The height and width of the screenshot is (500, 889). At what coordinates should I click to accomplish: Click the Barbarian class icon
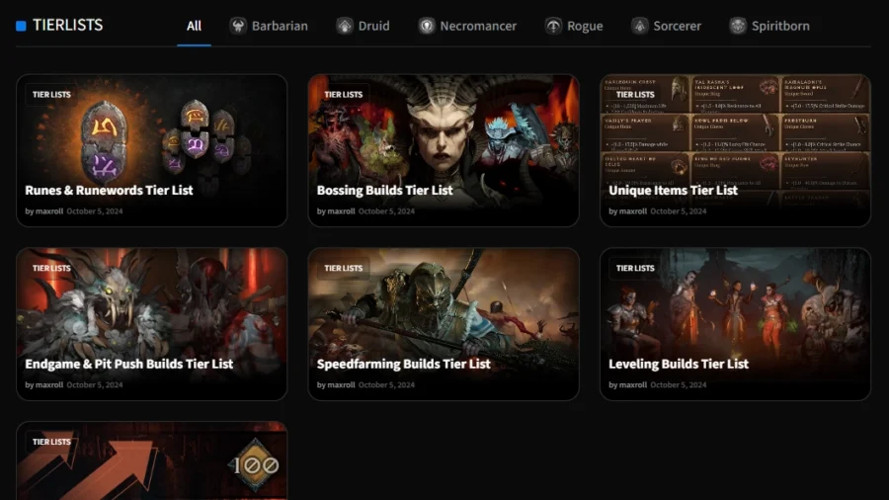(x=238, y=26)
